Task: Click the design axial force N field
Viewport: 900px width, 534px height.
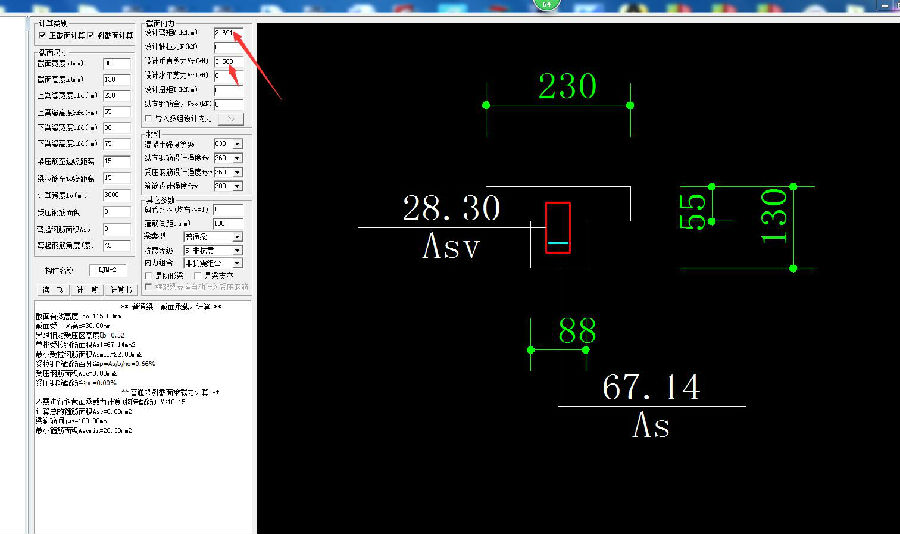Action: [x=228, y=47]
